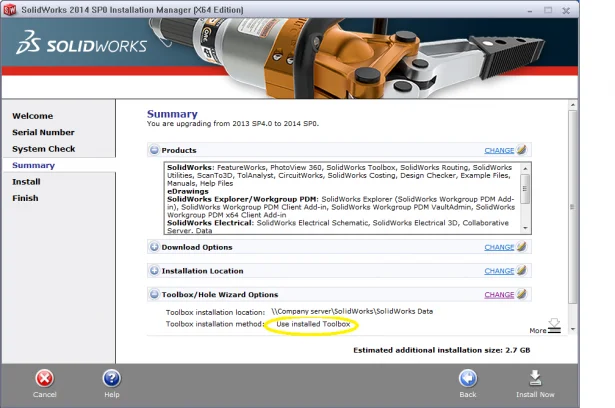The width and height of the screenshot is (615, 408).
Task: Go Back using the blue arrow icon
Action: click(x=468, y=377)
